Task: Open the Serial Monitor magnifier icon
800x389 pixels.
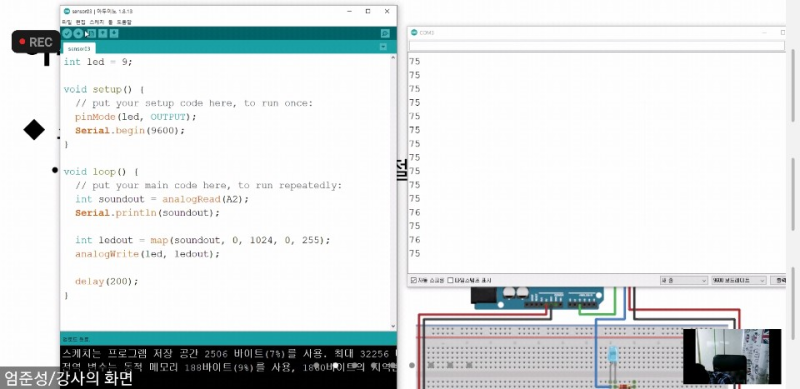Action: (x=385, y=34)
